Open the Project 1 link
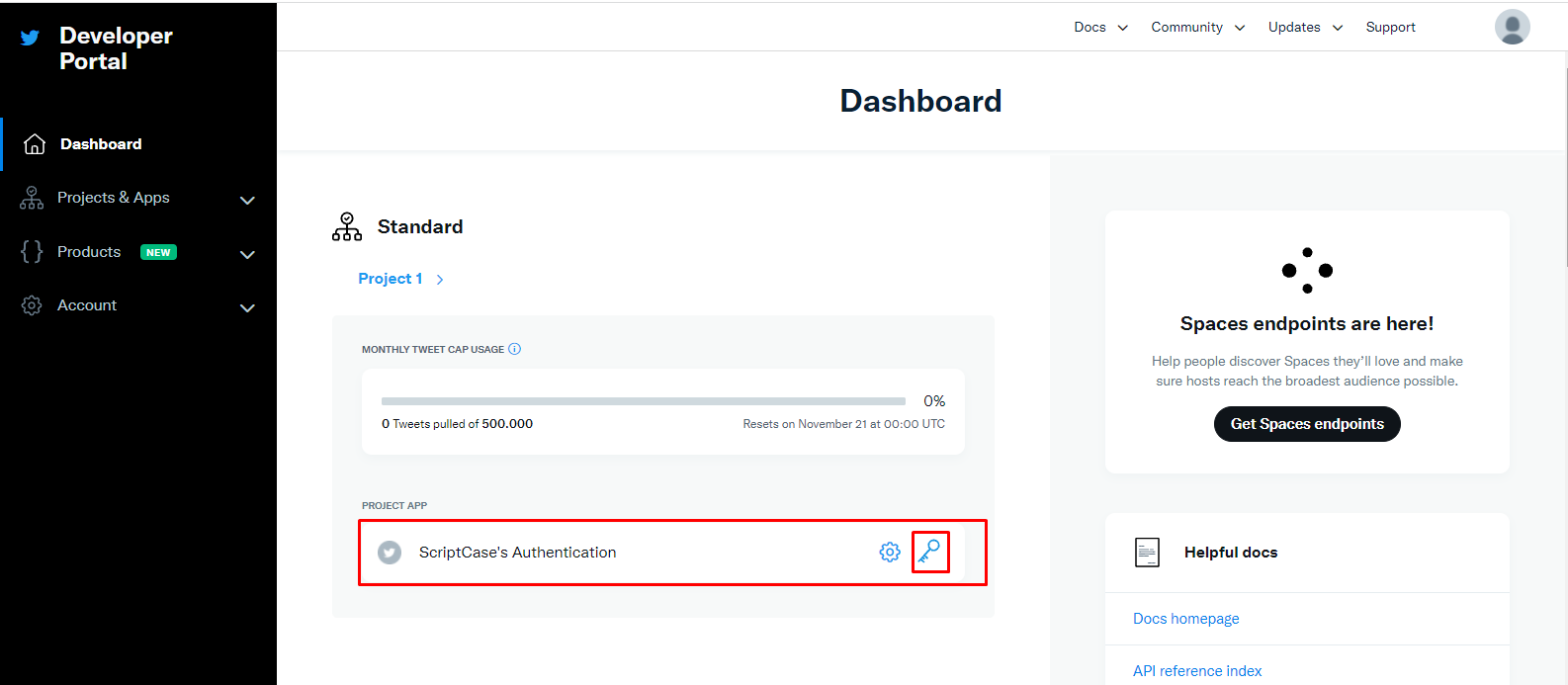Viewport: 1568px width, 685px height. pos(391,279)
